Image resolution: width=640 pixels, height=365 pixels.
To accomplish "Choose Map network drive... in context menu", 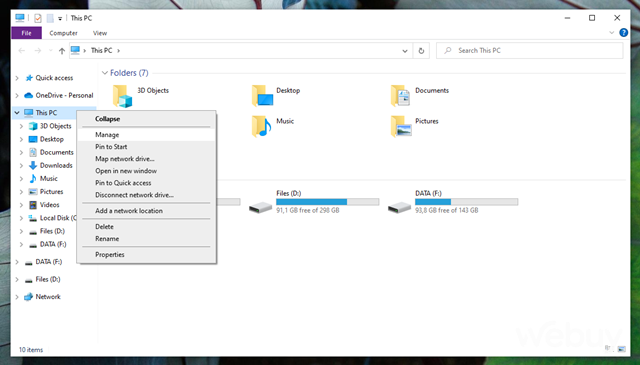I will 147,159.
